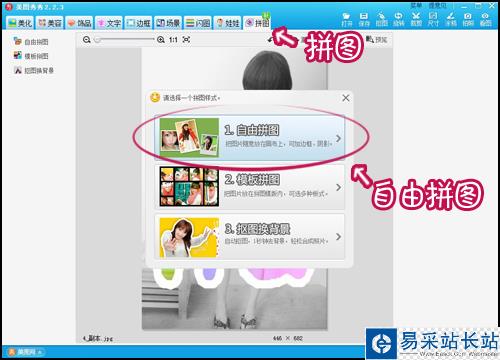The width and height of the screenshot is (500, 360).
Task: Click the 保存 save icon
Action: [x=364, y=19]
